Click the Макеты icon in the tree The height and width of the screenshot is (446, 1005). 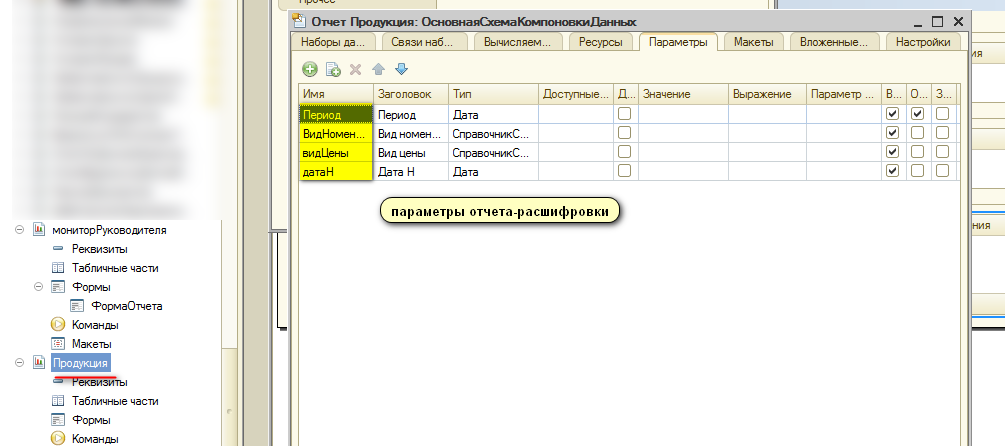(58, 343)
